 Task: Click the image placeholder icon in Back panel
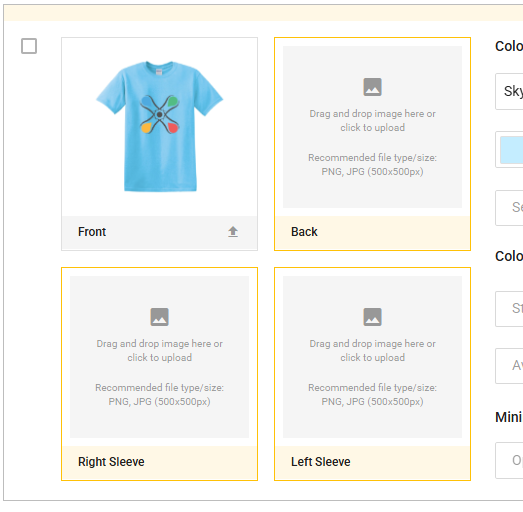372,87
